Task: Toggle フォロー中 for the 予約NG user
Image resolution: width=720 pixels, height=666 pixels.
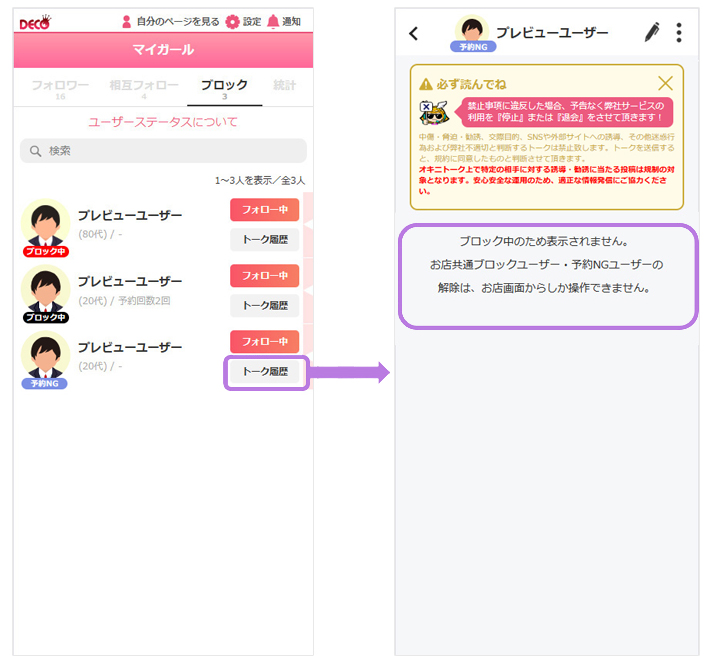Action: [x=264, y=341]
